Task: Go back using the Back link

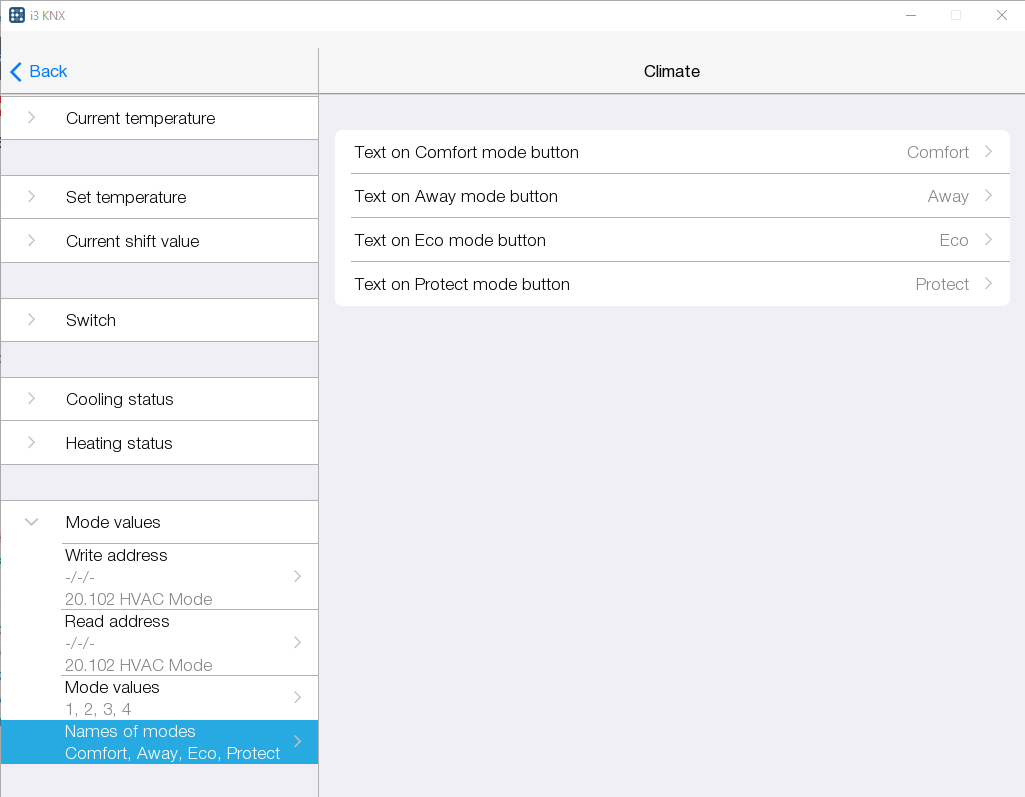Action: click(48, 71)
